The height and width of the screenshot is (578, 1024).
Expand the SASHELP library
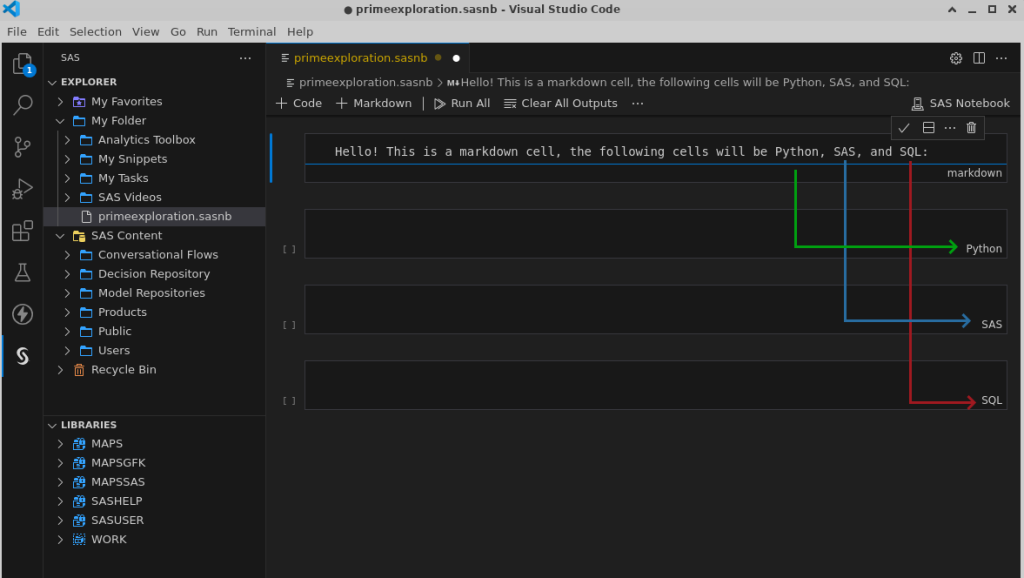pyautogui.click(x=60, y=502)
